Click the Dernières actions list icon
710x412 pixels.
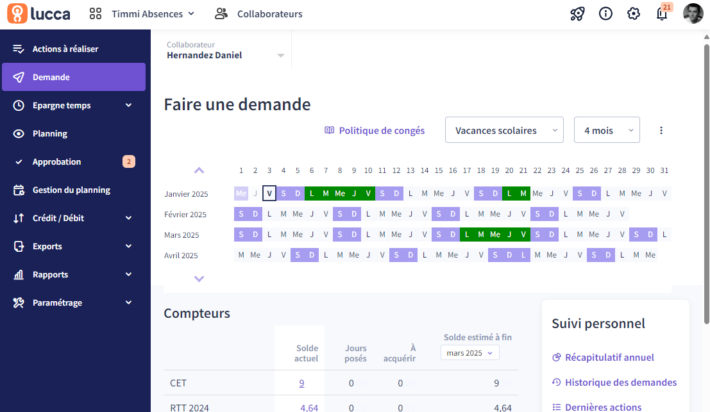pos(556,407)
